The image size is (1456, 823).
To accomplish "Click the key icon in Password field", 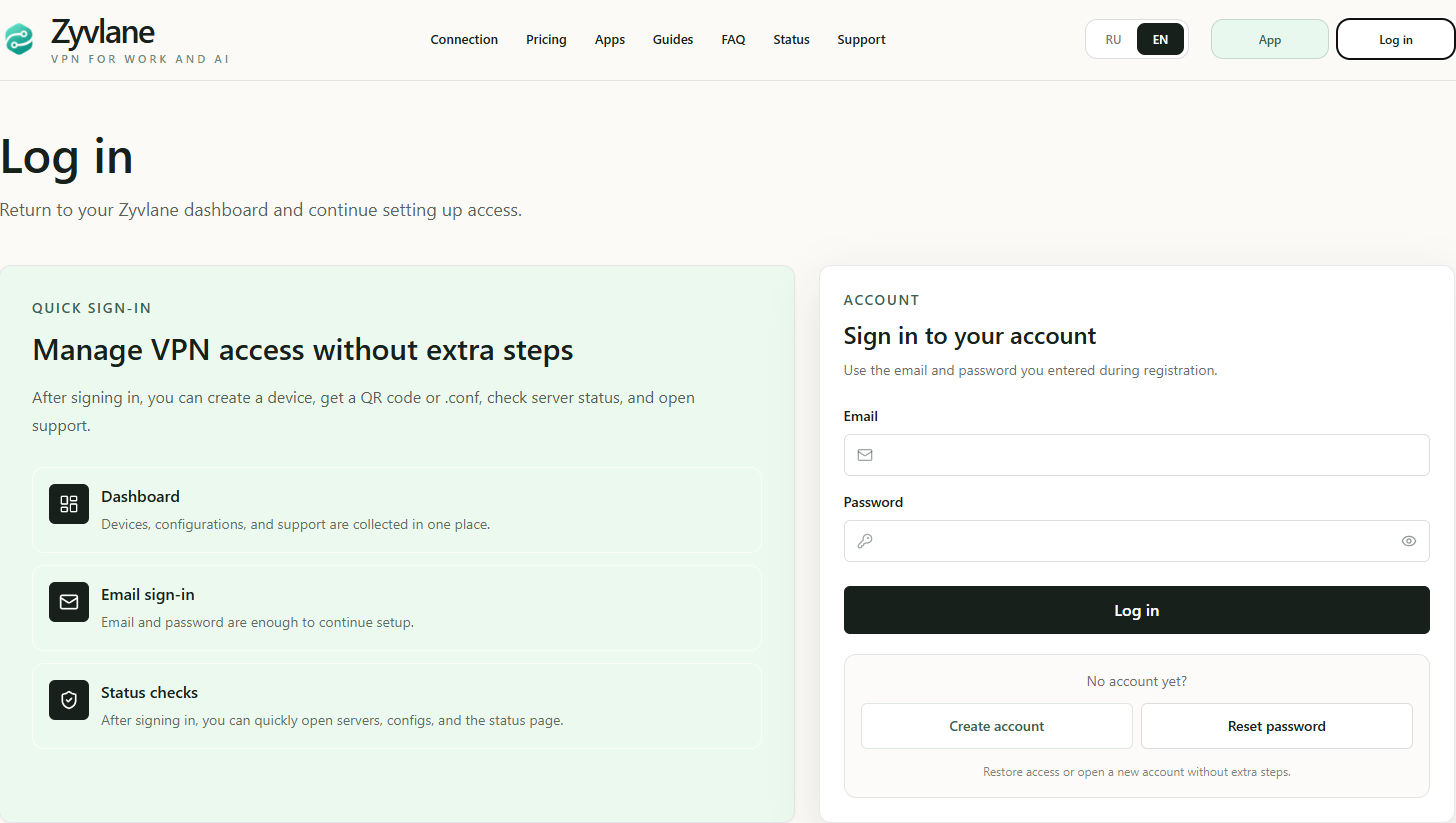I will 865,541.
